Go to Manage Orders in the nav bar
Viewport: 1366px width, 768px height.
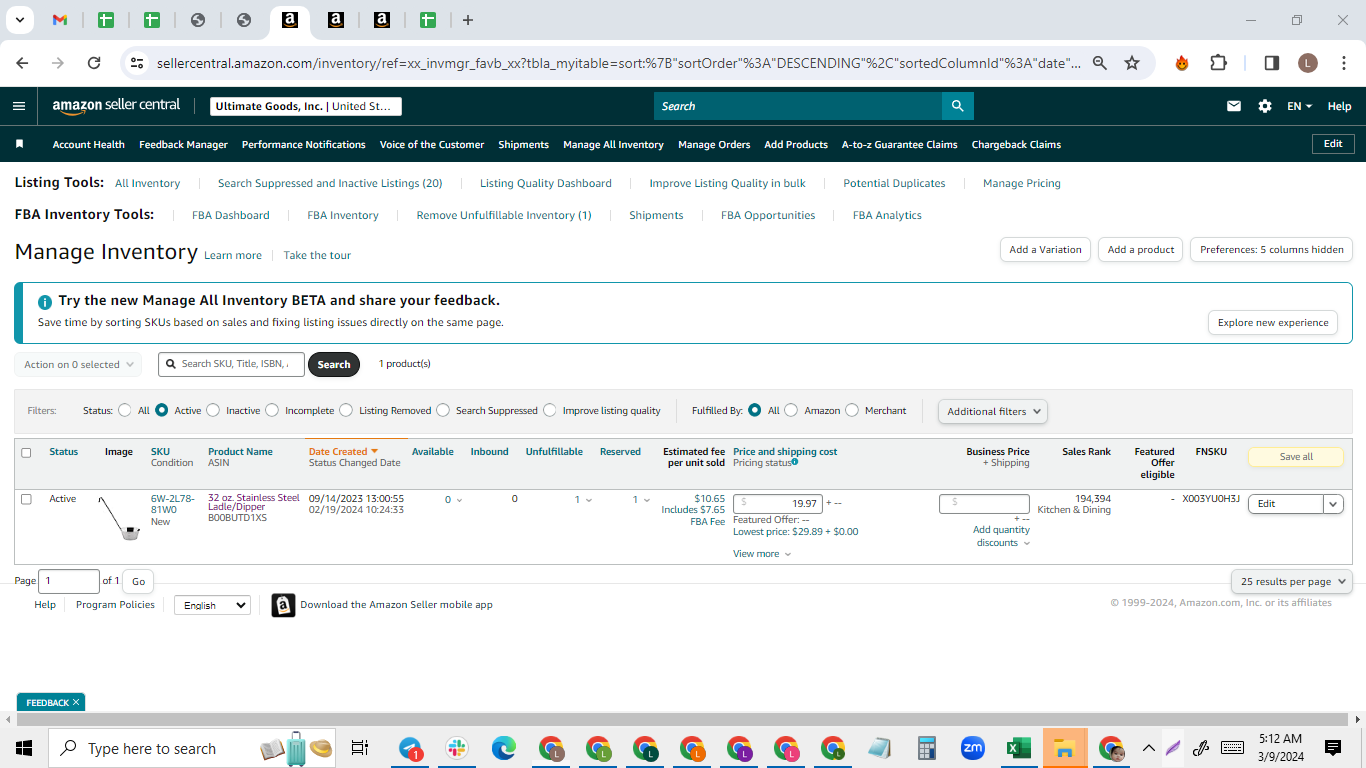(714, 144)
